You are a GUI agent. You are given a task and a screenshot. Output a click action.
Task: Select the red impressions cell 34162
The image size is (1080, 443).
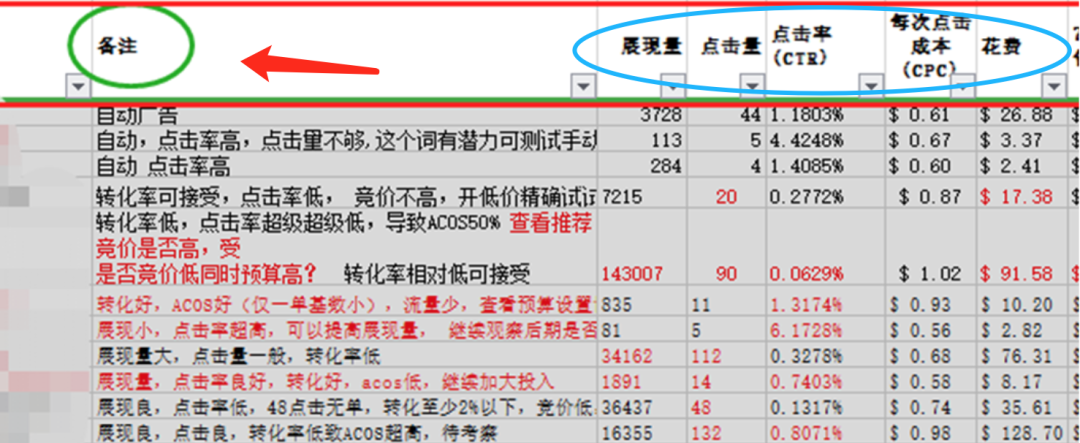[642, 356]
